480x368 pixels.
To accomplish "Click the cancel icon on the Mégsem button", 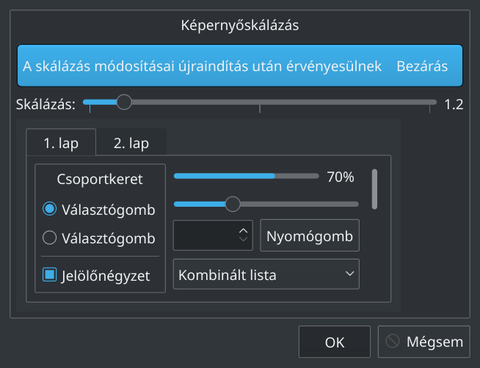I will click(392, 341).
